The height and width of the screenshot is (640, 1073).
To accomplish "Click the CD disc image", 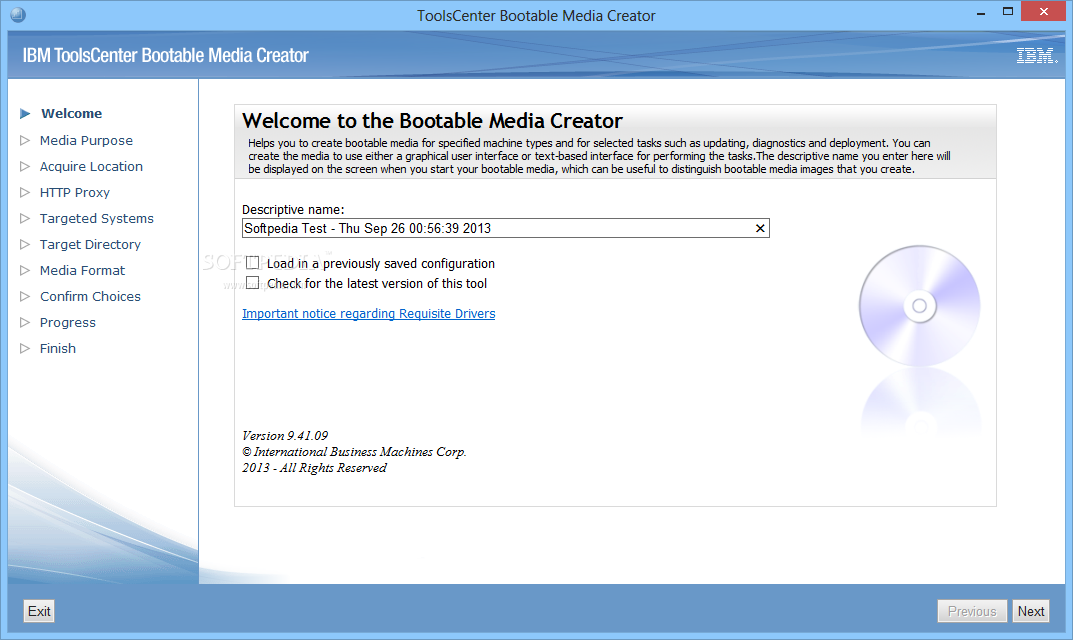I will pos(919,305).
